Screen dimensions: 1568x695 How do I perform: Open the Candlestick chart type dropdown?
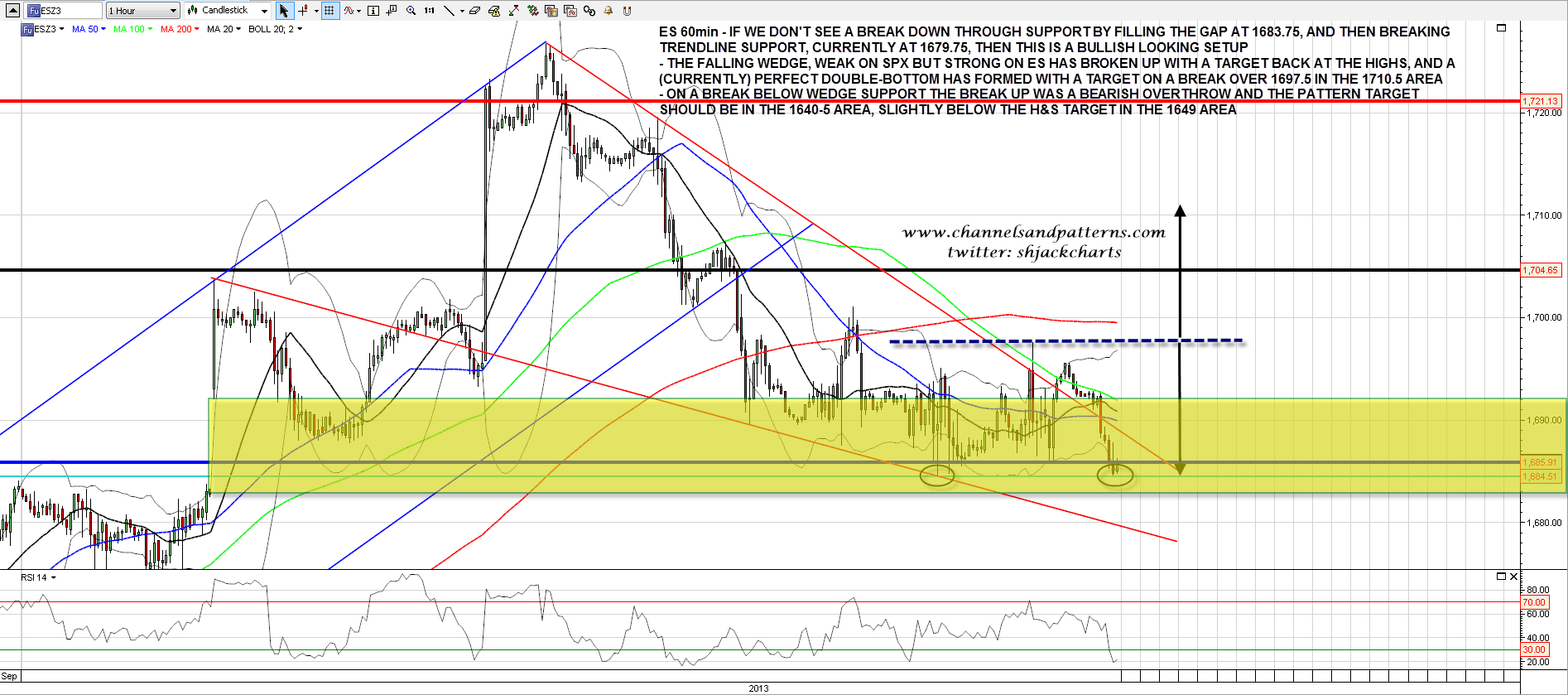click(x=228, y=11)
